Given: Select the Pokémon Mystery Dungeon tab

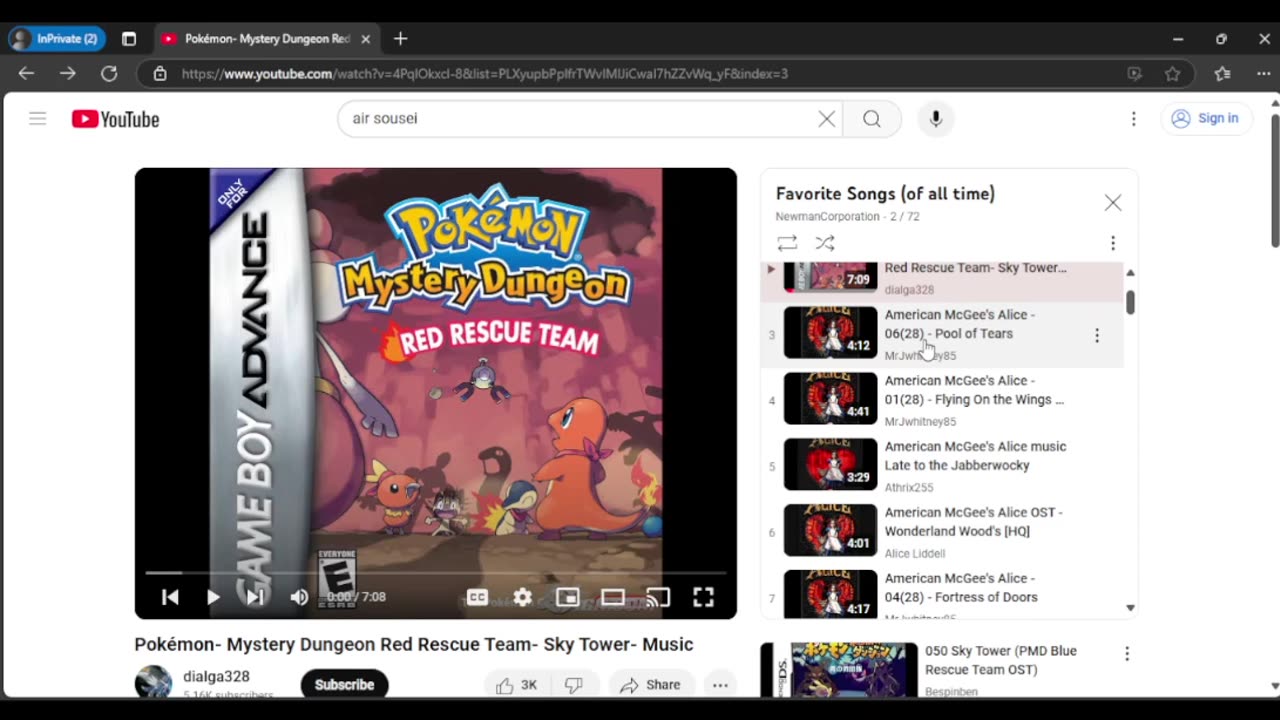Looking at the screenshot, I should pos(265,39).
